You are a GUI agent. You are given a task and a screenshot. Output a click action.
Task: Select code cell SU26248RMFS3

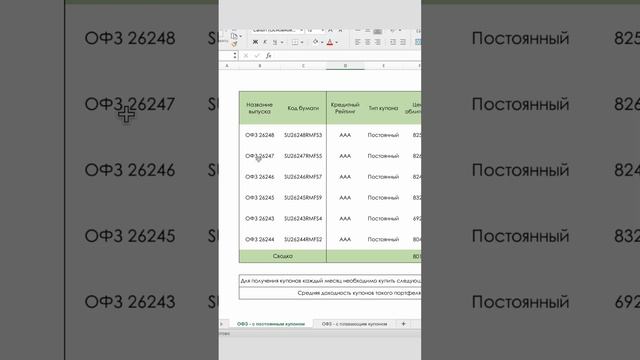click(303, 135)
